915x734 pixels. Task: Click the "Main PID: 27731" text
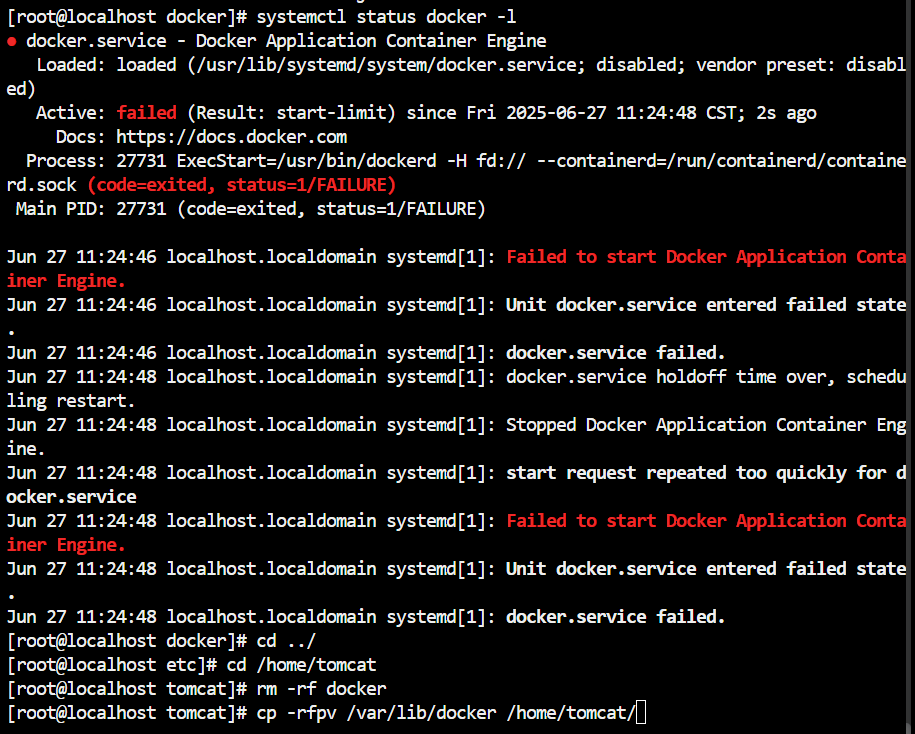tap(91, 209)
